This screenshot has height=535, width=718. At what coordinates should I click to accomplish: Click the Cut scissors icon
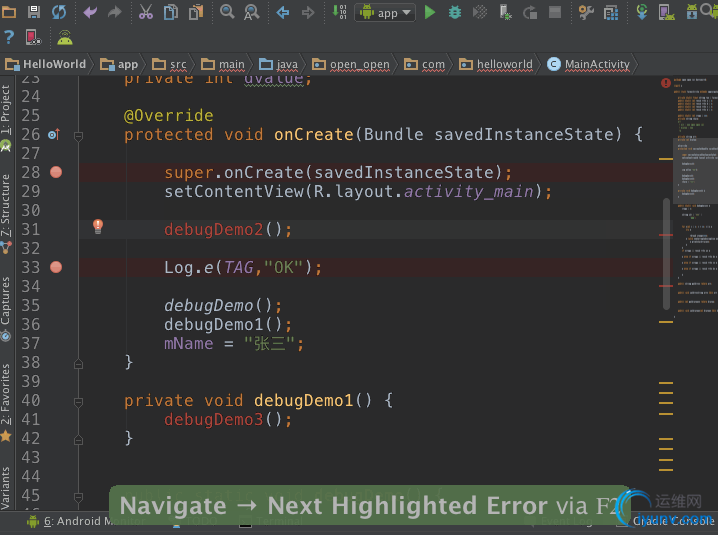(x=146, y=12)
